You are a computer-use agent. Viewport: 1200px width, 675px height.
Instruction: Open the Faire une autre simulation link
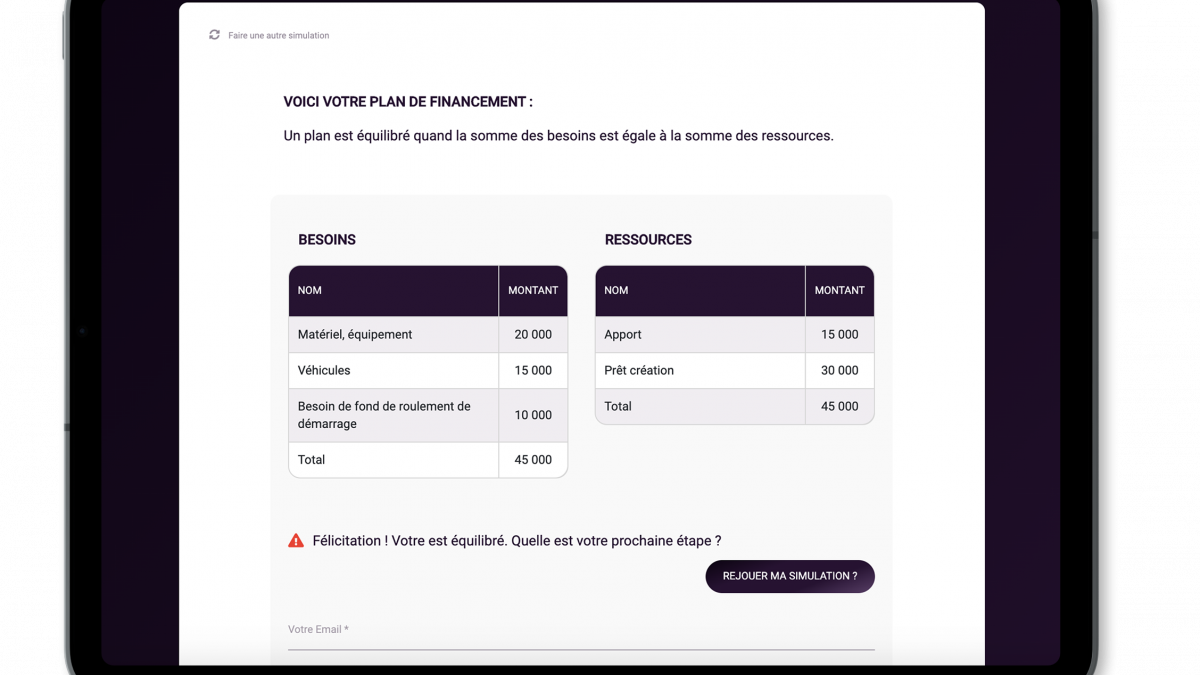pyautogui.click(x=278, y=36)
